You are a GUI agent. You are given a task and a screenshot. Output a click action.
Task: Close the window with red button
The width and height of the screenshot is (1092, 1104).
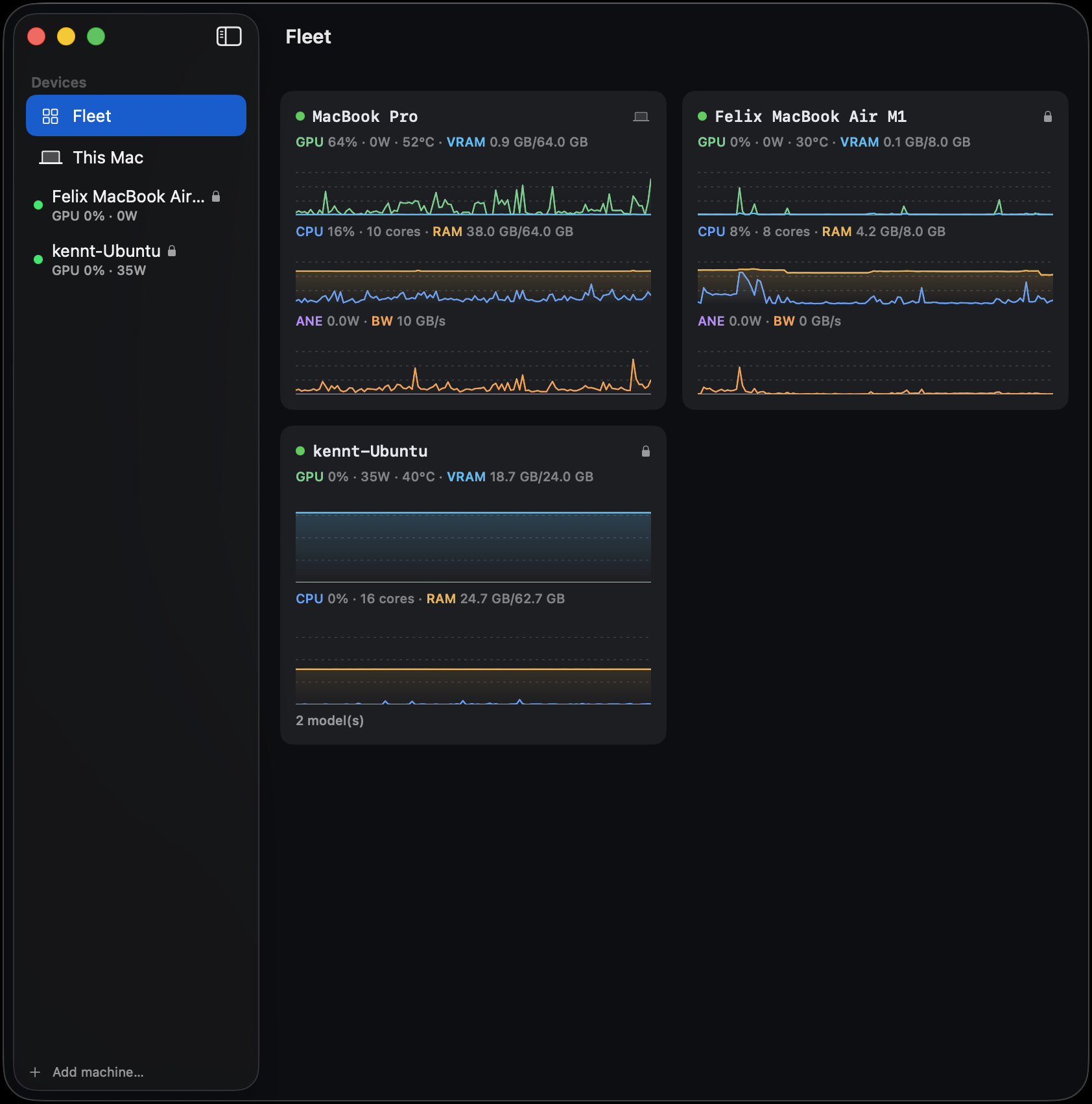point(36,36)
